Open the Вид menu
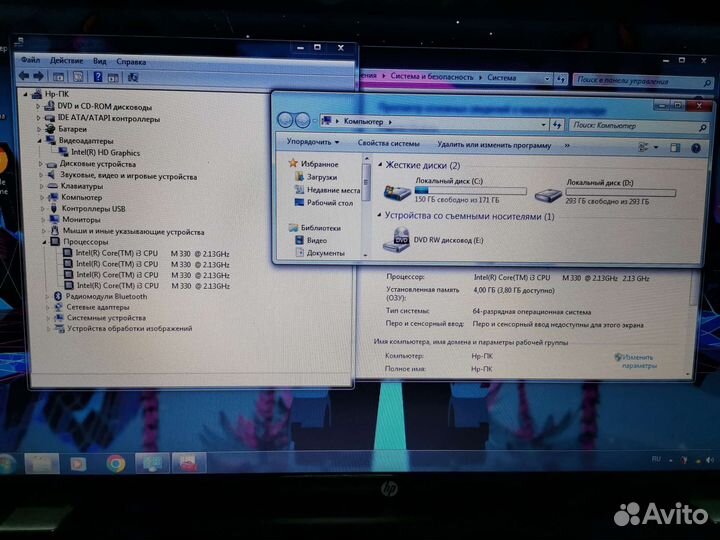The height and width of the screenshot is (540, 720). (99, 61)
